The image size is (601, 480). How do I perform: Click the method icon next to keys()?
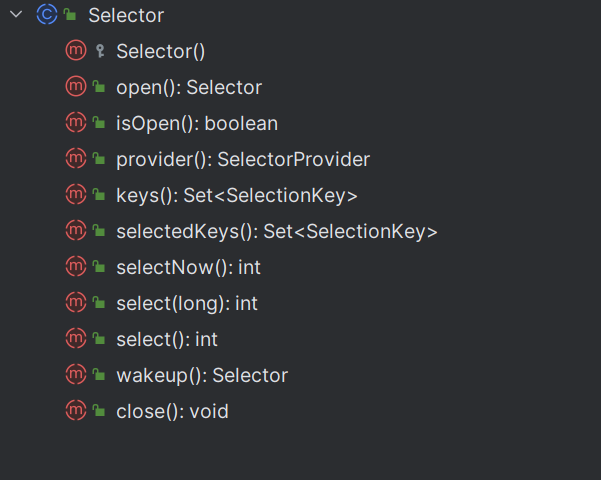click(x=75, y=195)
